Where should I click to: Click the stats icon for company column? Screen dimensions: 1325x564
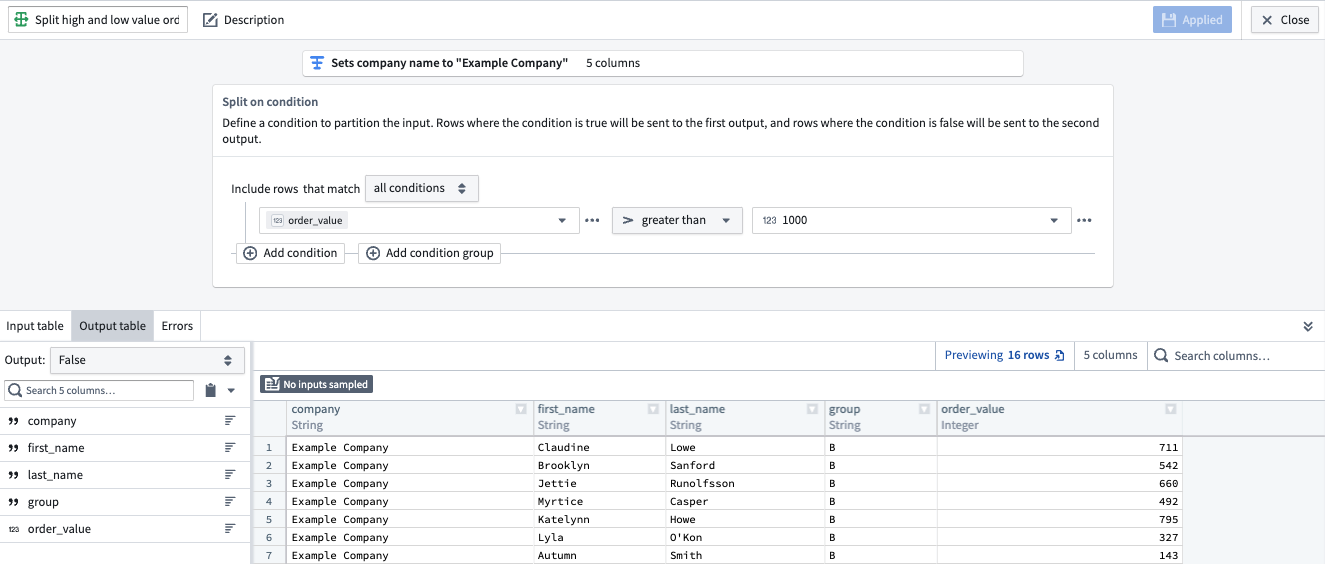[230, 421]
